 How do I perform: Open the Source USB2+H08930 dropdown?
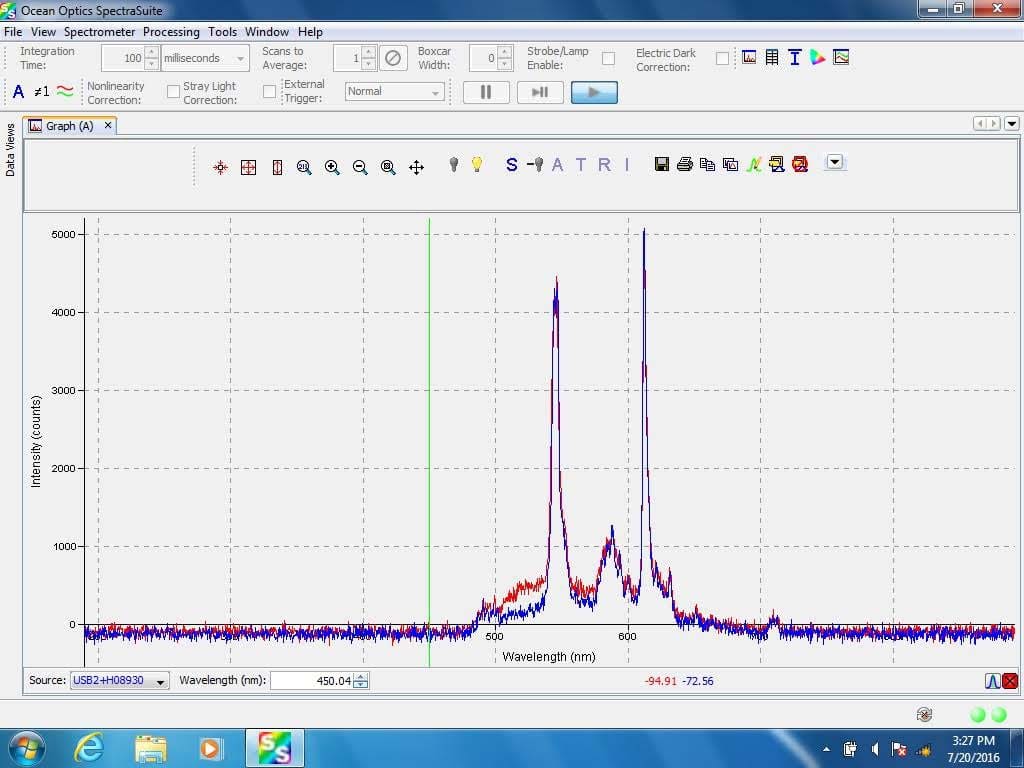(x=119, y=681)
